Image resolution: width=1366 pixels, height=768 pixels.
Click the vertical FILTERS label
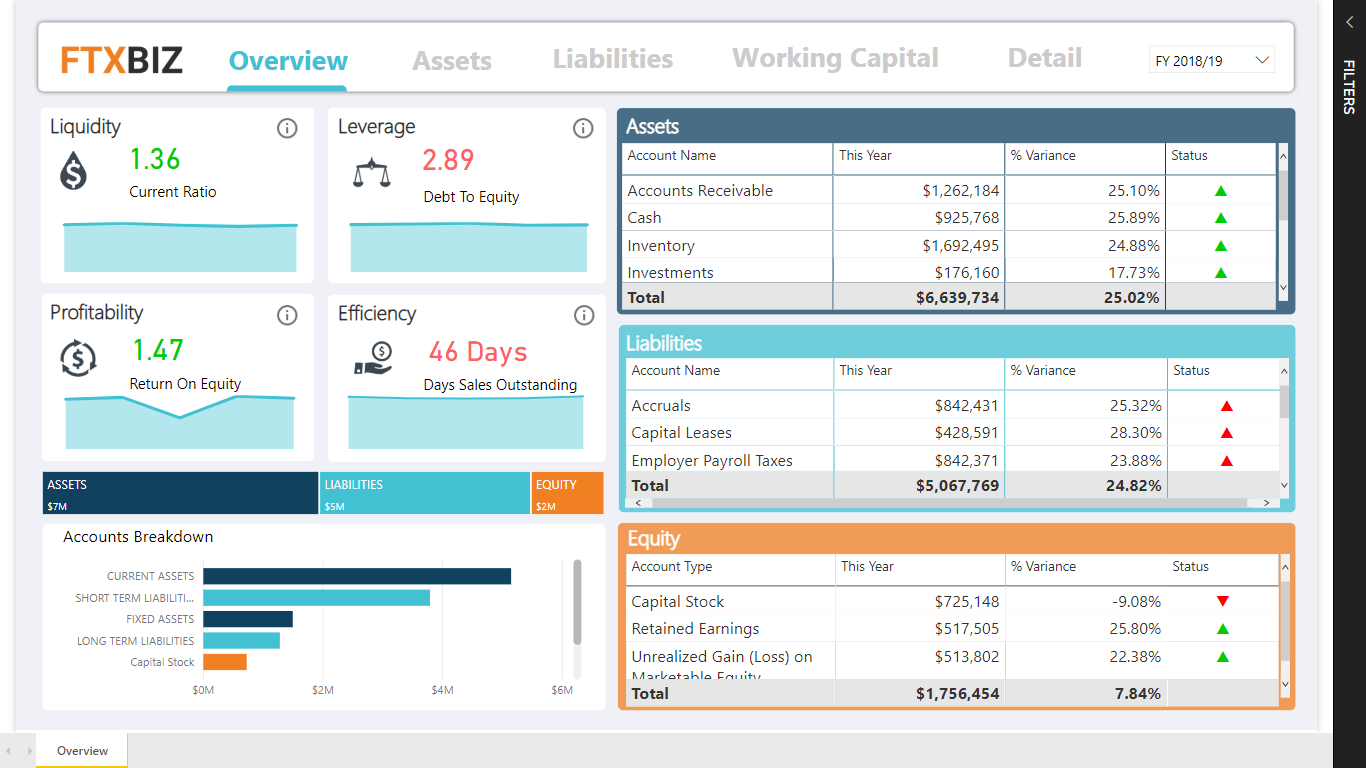coord(1349,87)
